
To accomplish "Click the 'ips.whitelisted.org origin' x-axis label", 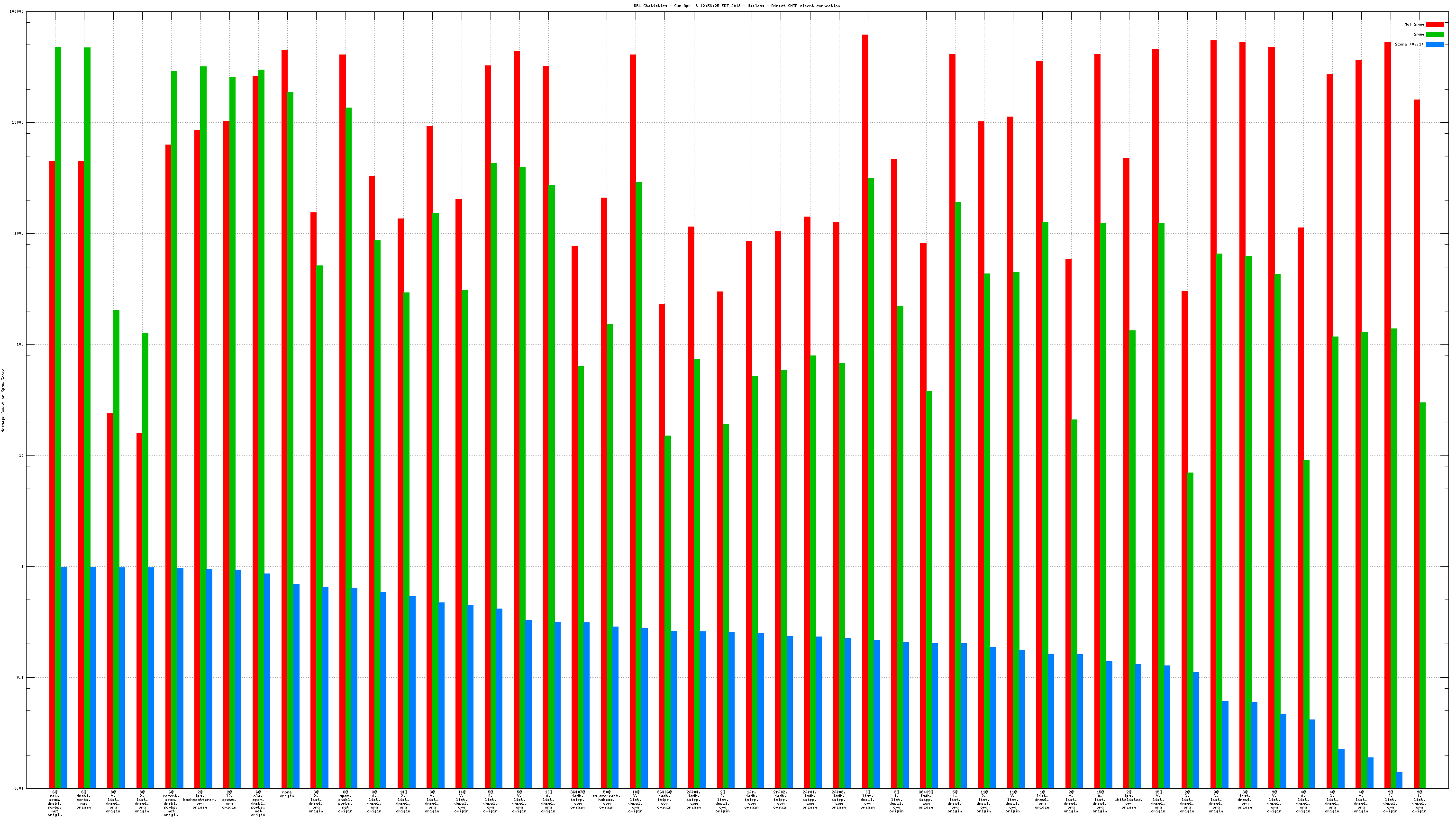I will click(x=1129, y=800).
